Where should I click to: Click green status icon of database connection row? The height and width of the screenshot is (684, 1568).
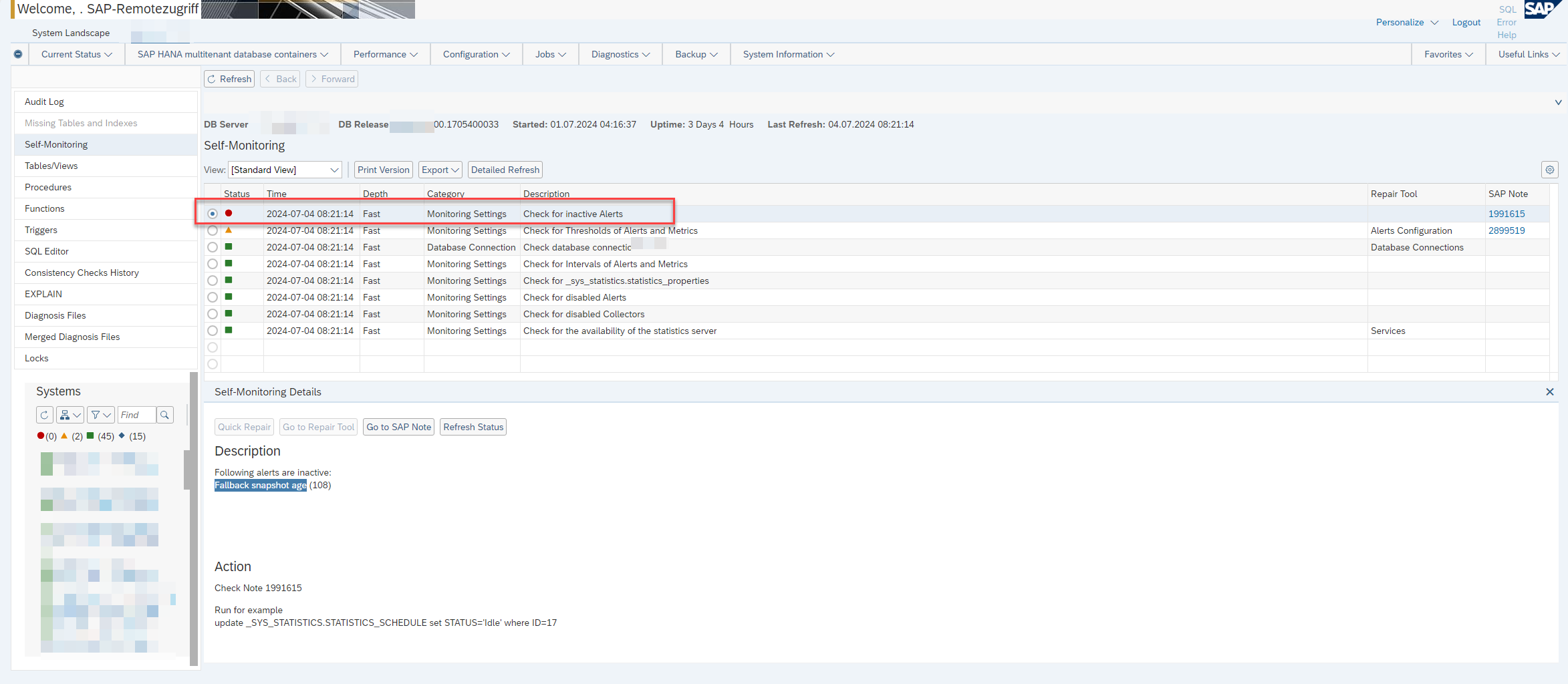click(229, 246)
